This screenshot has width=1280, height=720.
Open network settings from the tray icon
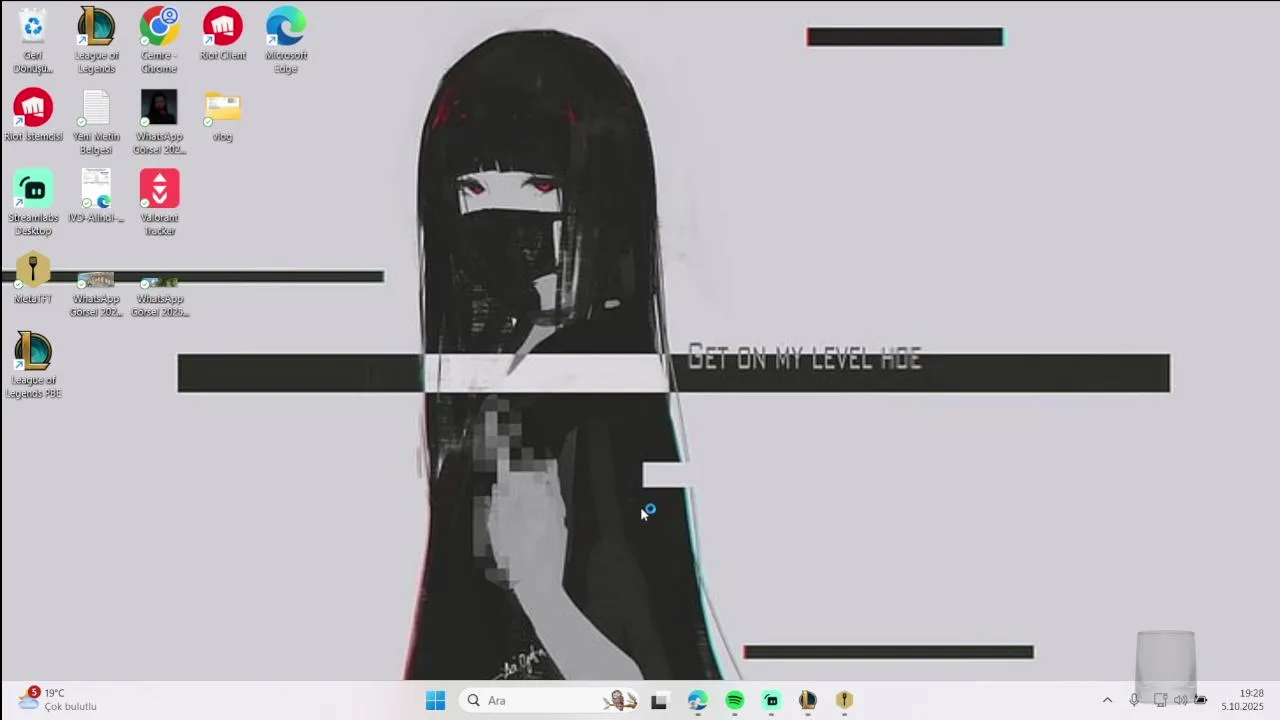tap(1160, 700)
